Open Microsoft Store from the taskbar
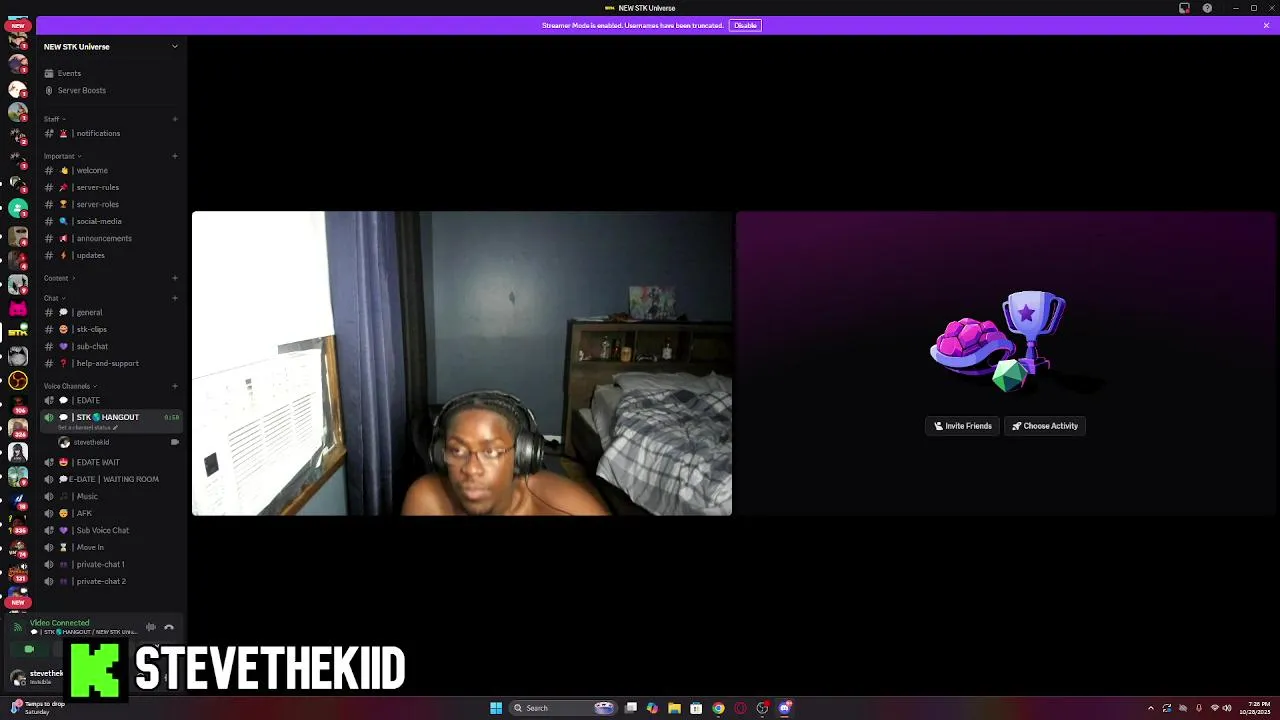Screen dimensions: 1280x720 pos(697,708)
